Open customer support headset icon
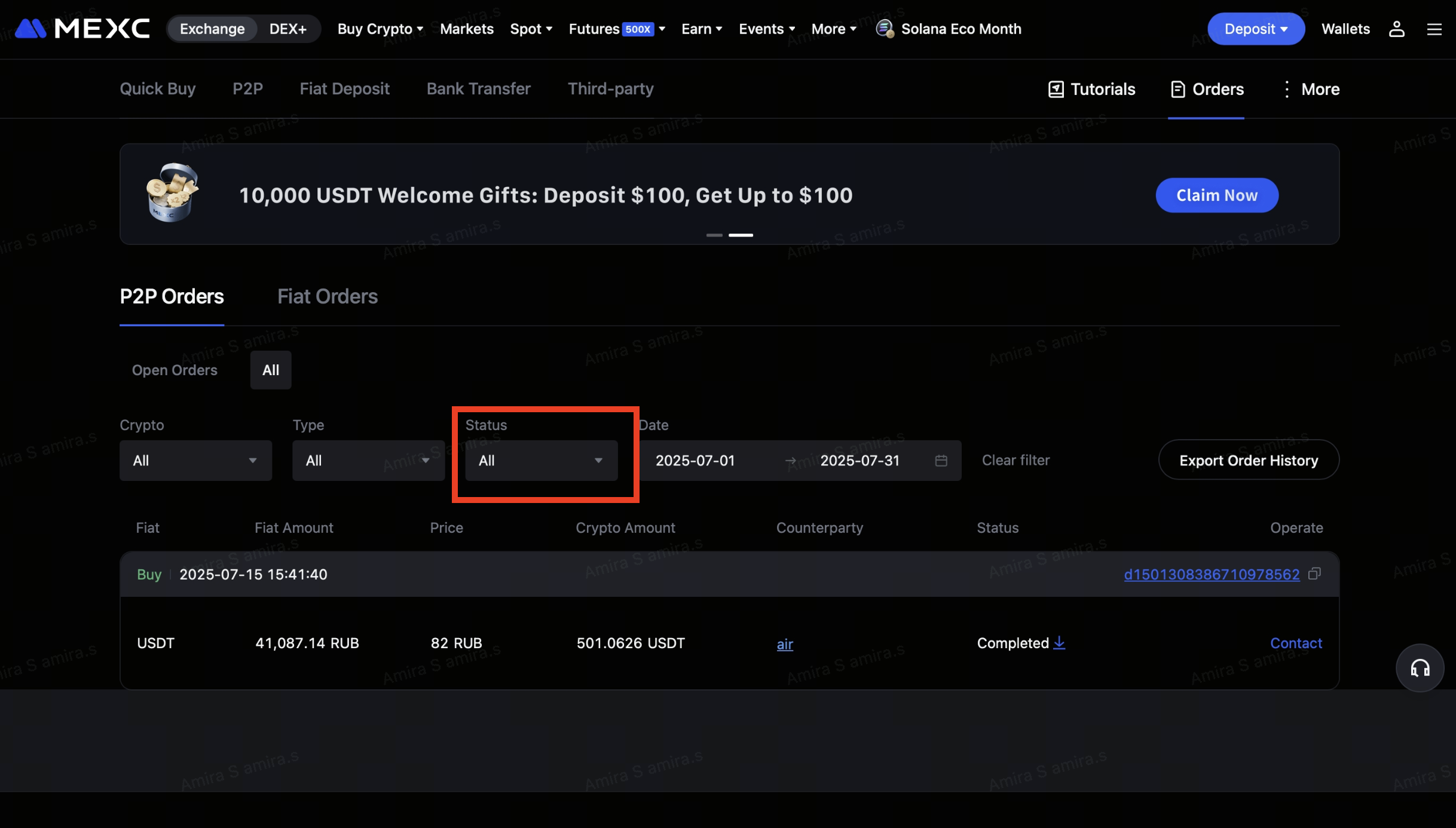The height and width of the screenshot is (828, 1456). (x=1420, y=668)
